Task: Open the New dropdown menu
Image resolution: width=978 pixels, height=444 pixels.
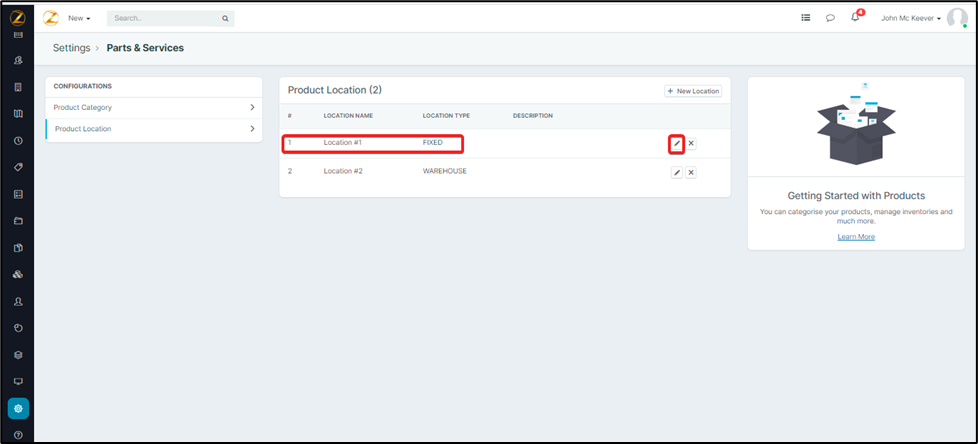Action: pyautogui.click(x=79, y=18)
